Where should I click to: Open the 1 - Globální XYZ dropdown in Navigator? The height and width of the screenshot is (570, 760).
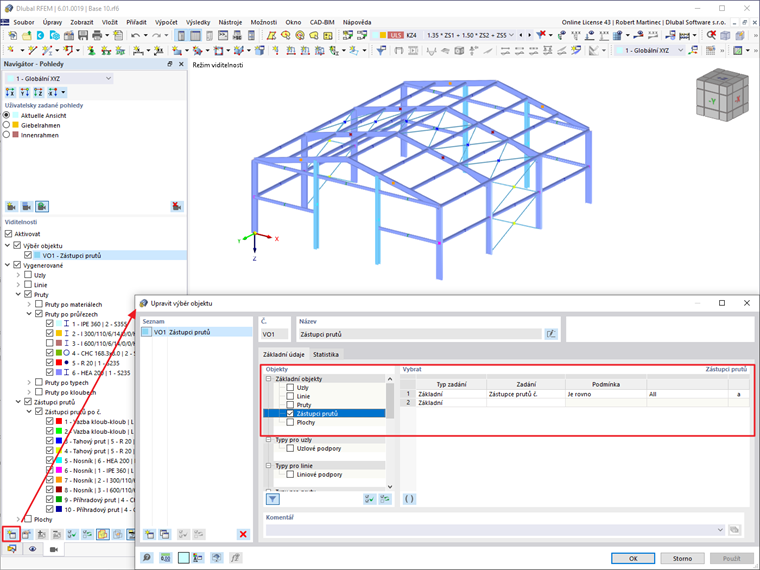pos(59,79)
